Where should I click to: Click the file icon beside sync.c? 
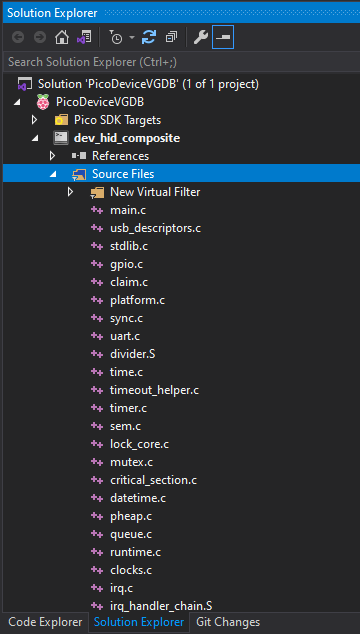[x=97, y=318]
